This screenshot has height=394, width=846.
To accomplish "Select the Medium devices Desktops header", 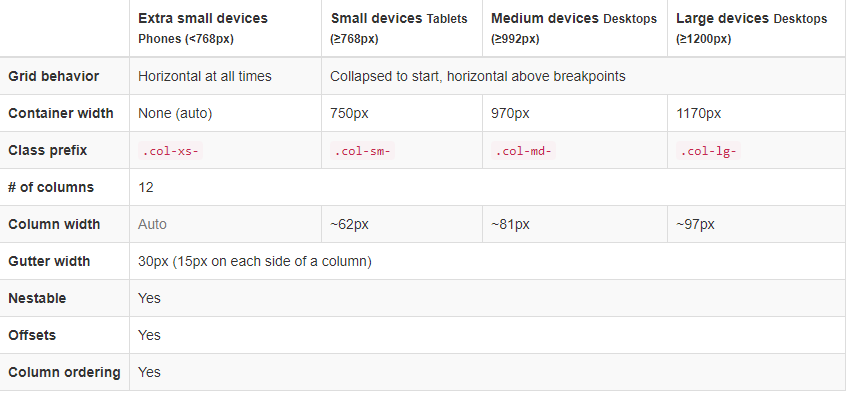I will pos(574,28).
